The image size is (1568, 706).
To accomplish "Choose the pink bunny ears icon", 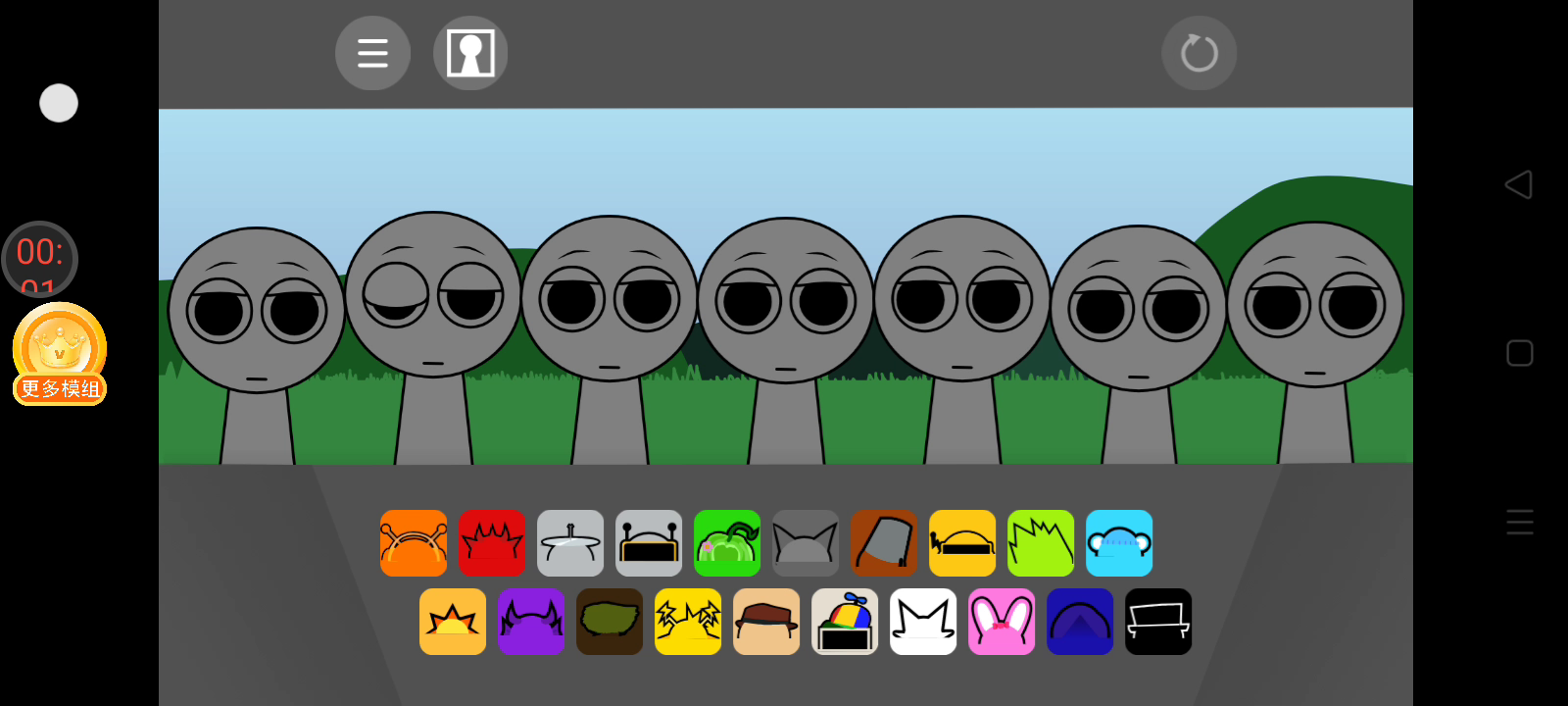I will click(x=1002, y=622).
